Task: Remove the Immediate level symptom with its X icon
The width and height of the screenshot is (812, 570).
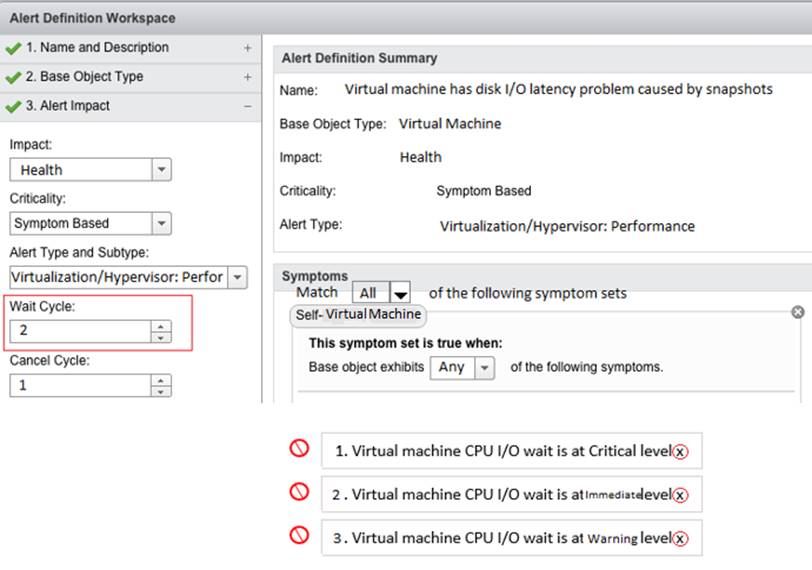Action: click(680, 495)
